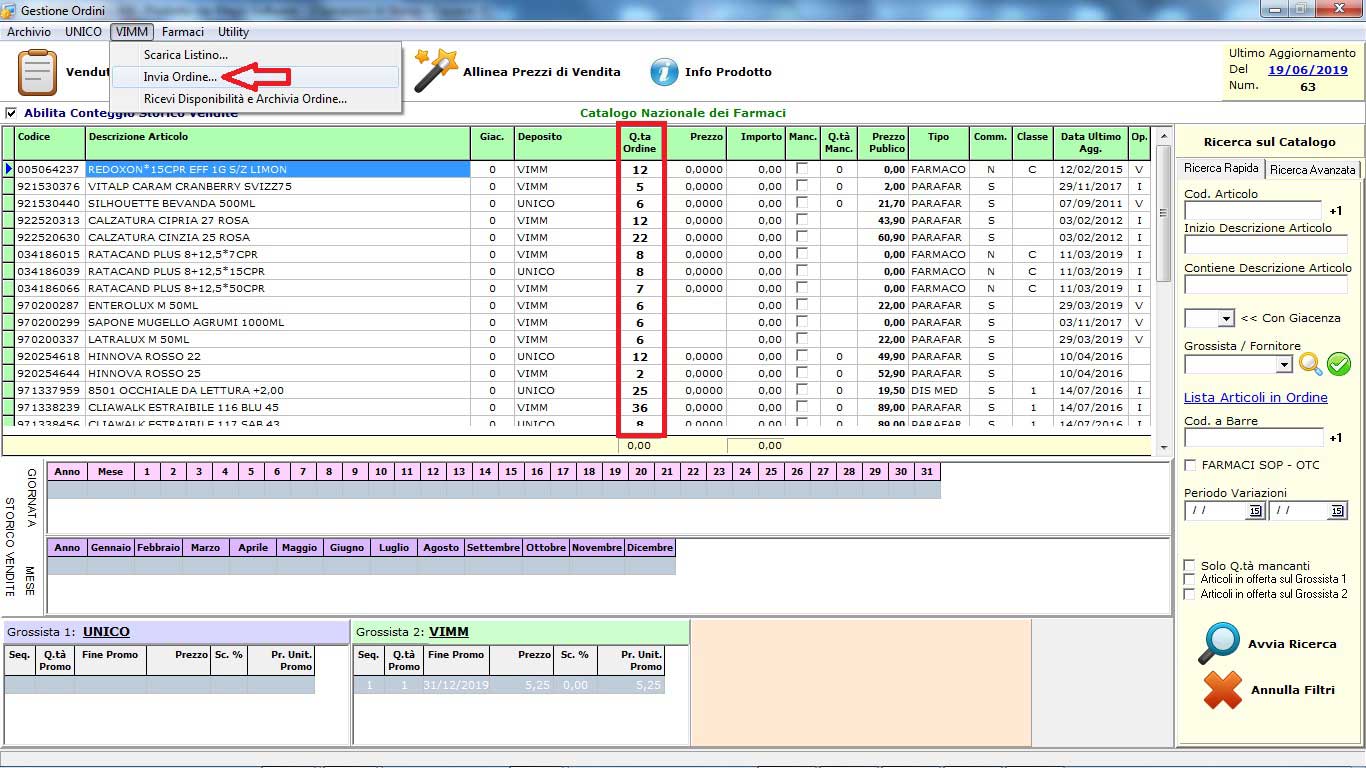This screenshot has width=1366, height=768.
Task: Check Articoli in offerta sul Grossista 2
Action: pyautogui.click(x=1190, y=594)
